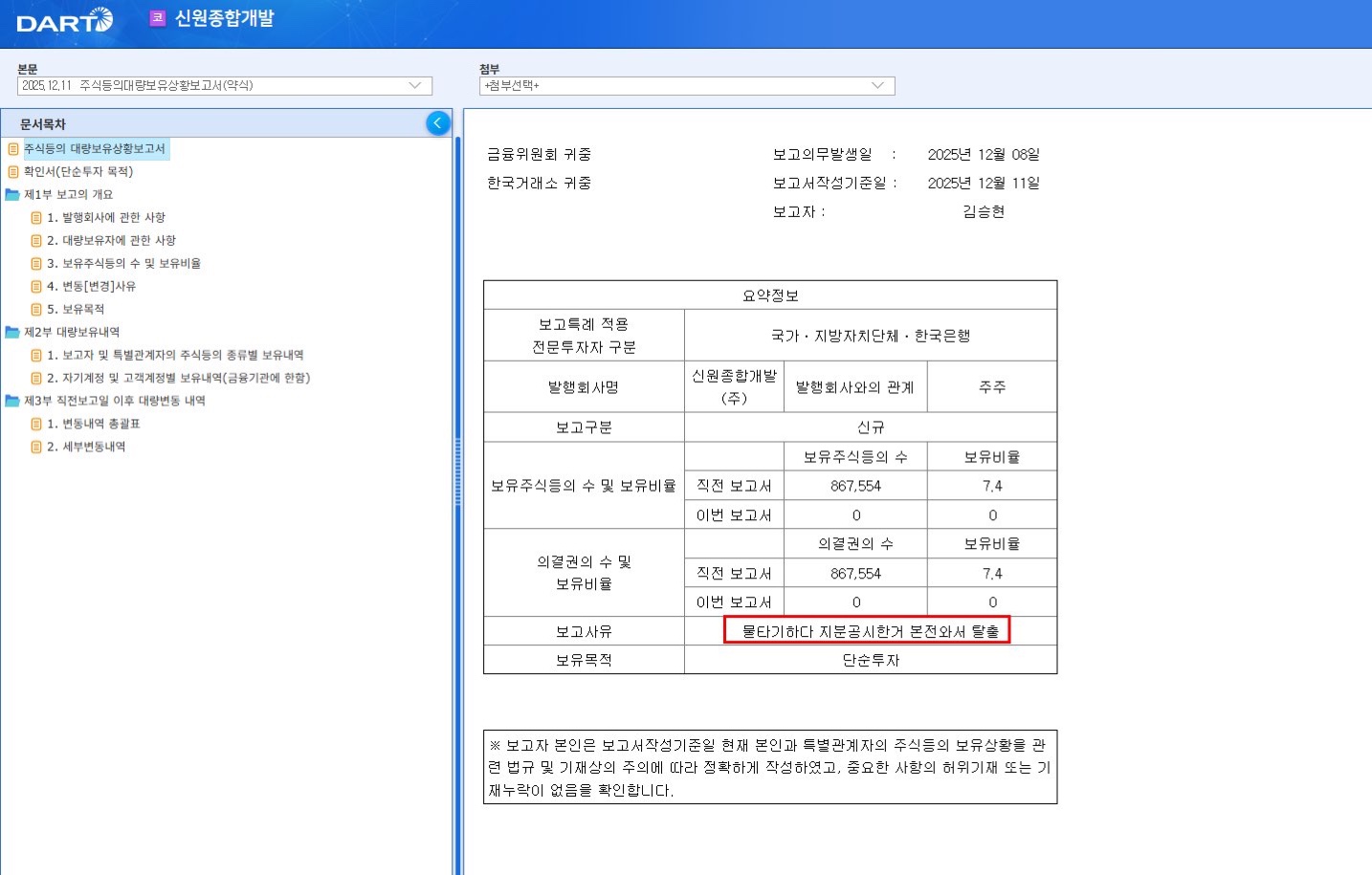This screenshot has height=875, width=1372.
Task: Open 자기계정 및 고객계정별 보유내역 page
Action: point(178,378)
